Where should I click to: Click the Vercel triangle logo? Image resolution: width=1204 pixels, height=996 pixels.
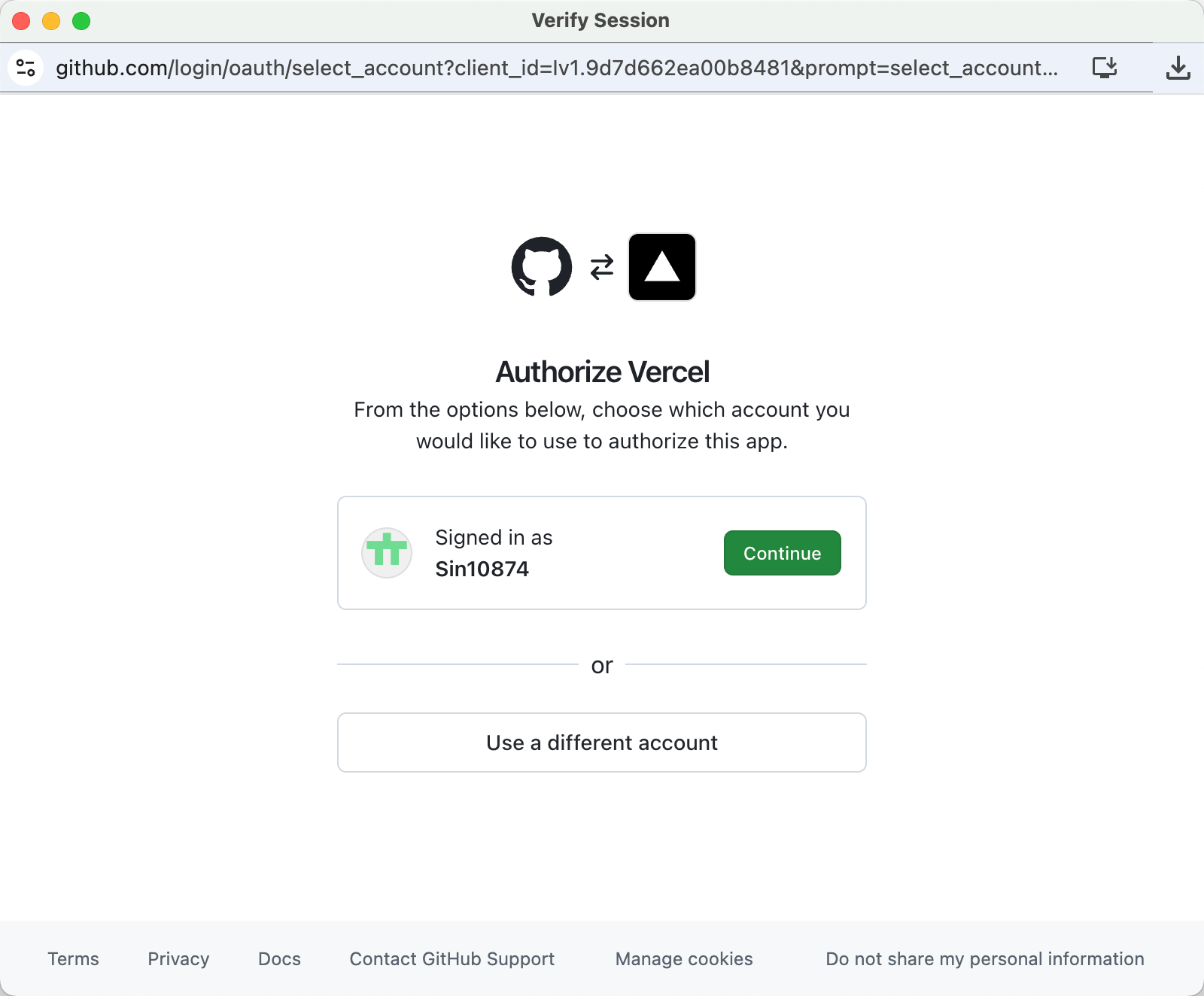coord(662,267)
